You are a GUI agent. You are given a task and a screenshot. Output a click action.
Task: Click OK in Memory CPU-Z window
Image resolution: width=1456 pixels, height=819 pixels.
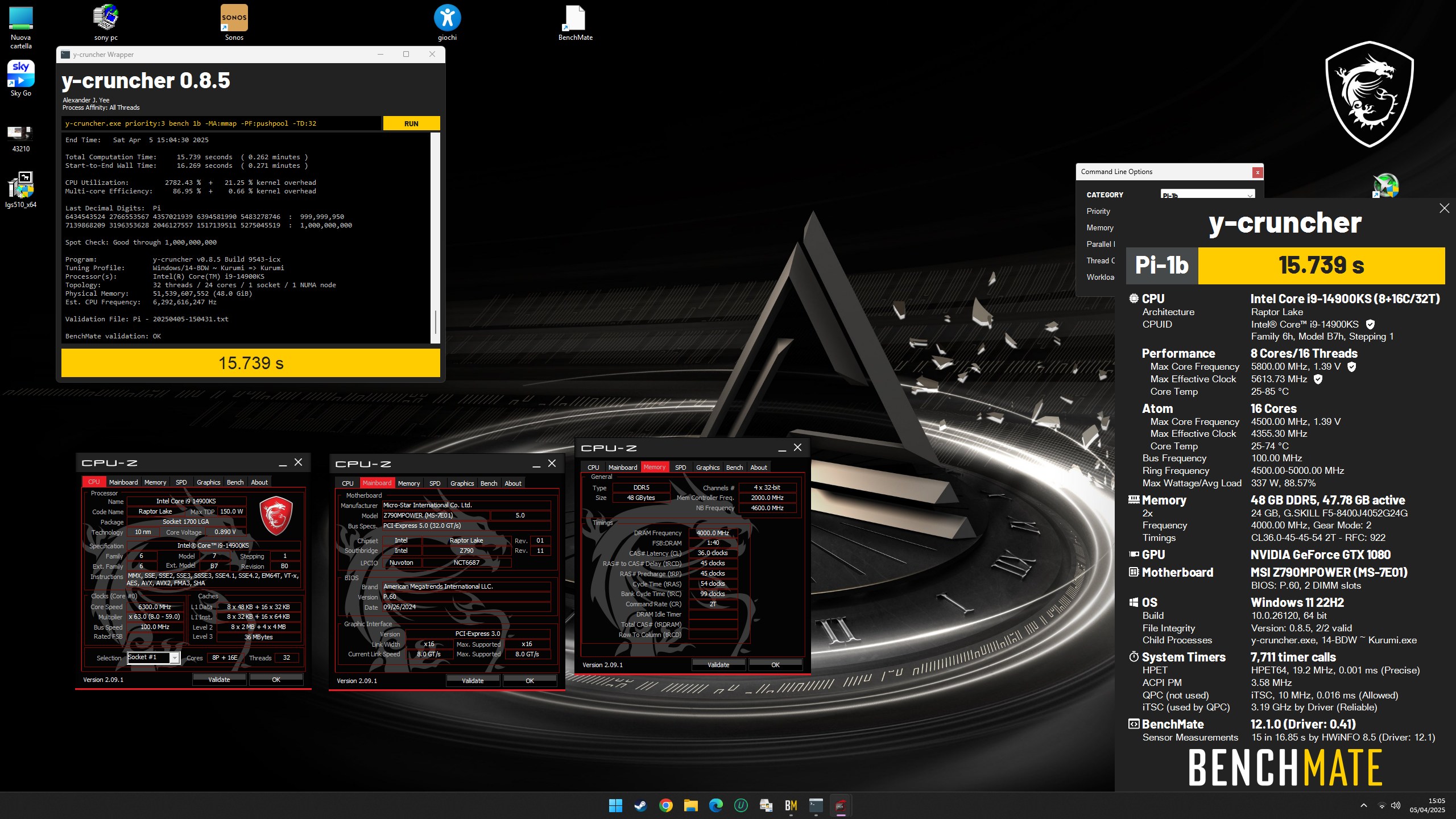coord(775,665)
